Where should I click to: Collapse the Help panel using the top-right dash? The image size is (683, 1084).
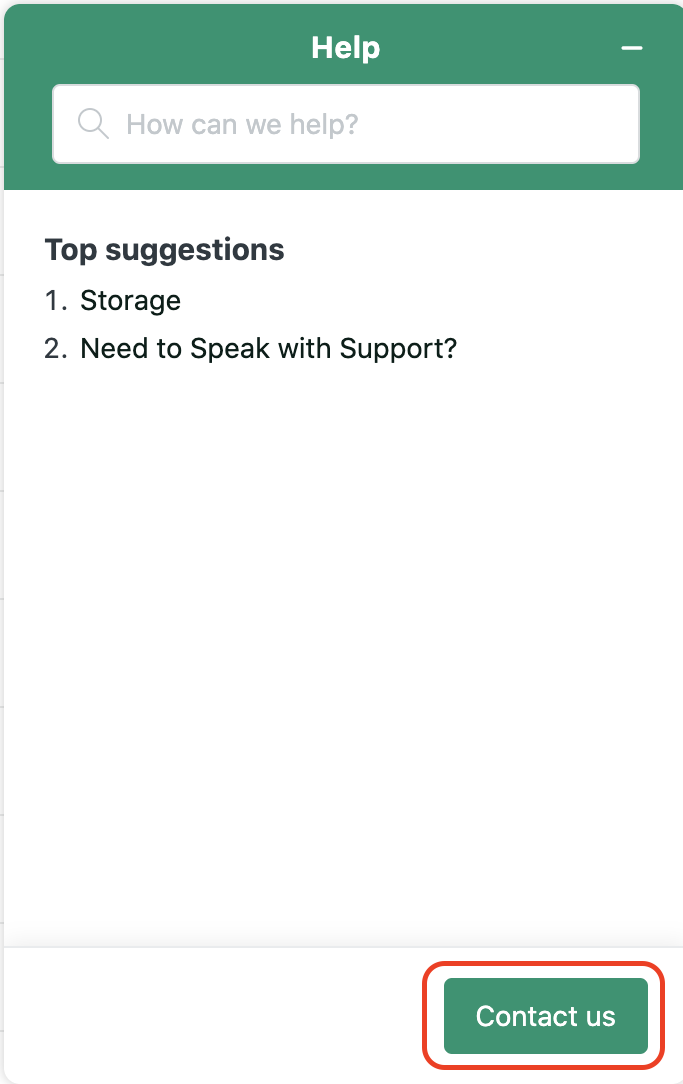631,48
